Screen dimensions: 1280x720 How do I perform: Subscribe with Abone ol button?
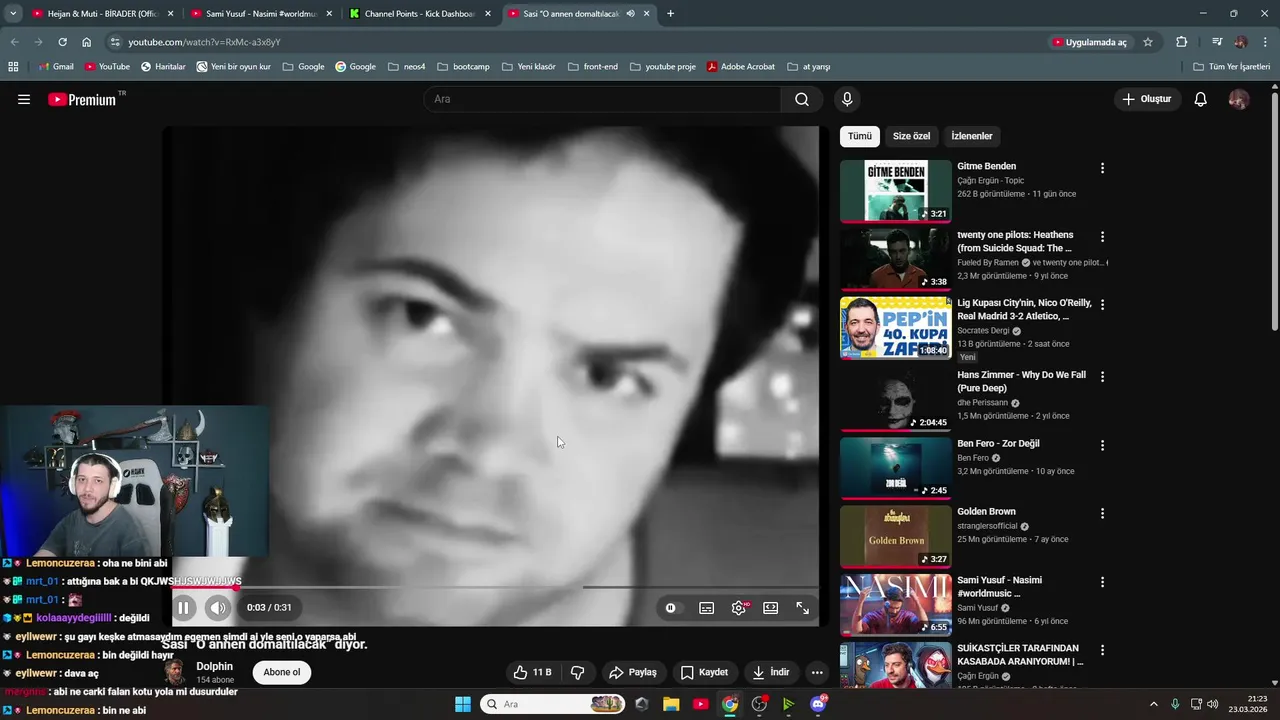coord(281,672)
